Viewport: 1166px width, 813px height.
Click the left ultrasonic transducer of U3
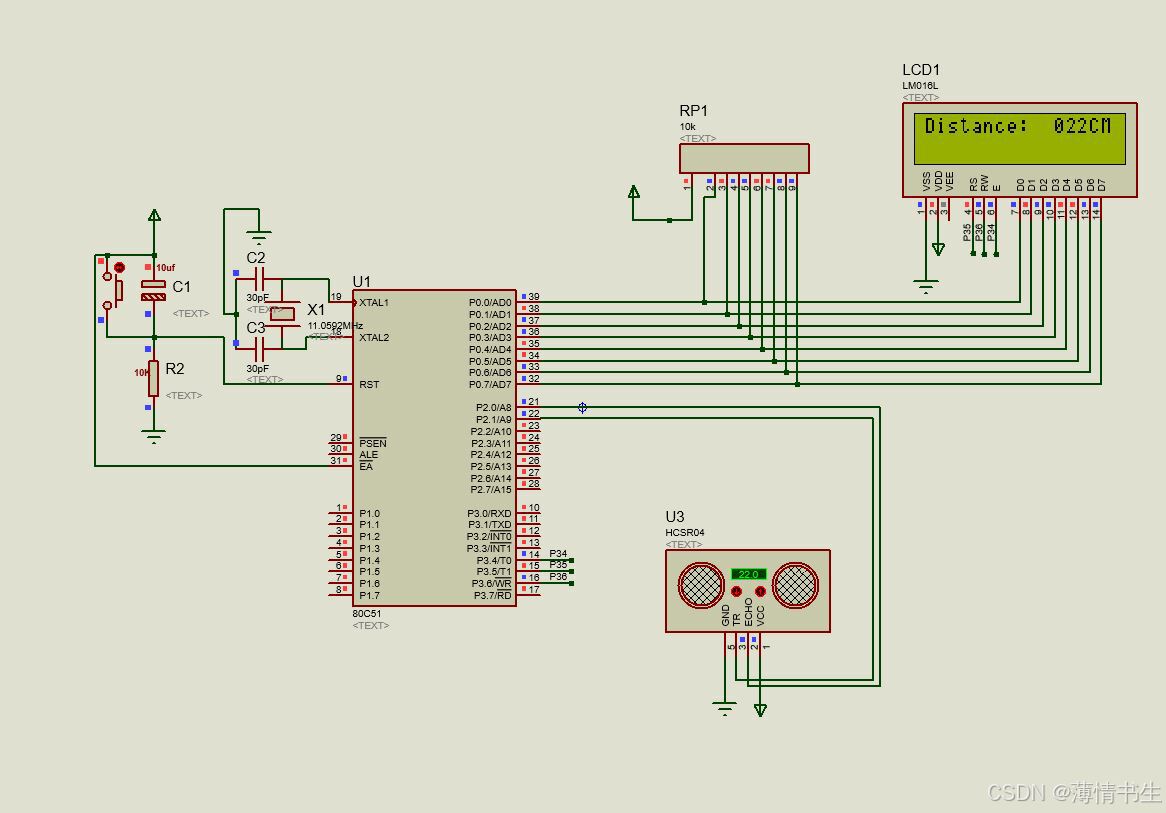pos(701,585)
